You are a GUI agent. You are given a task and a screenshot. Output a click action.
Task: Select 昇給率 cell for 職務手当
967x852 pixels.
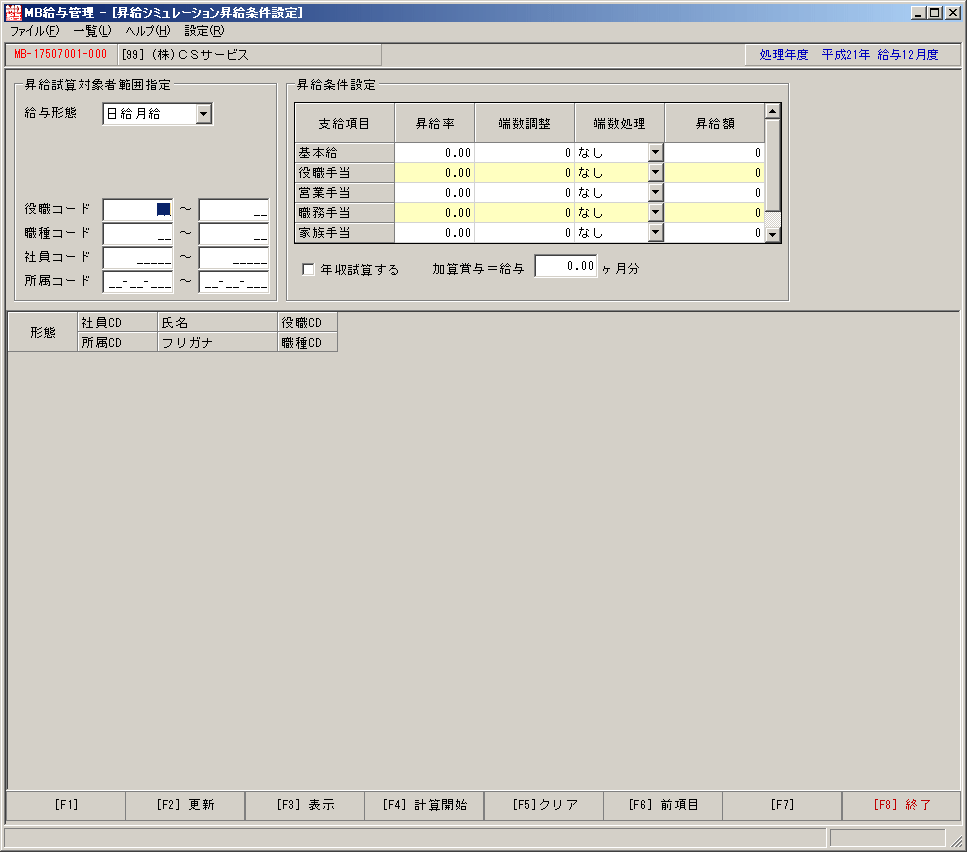[434, 213]
